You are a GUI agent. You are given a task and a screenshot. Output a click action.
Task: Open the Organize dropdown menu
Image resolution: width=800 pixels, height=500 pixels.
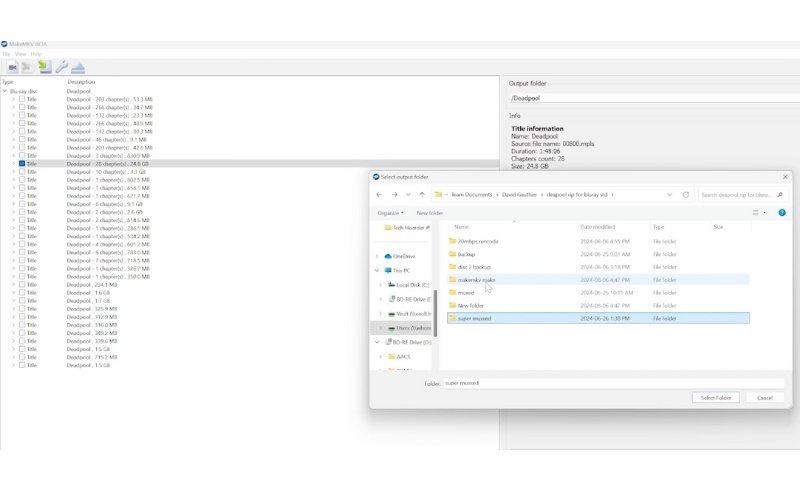click(x=390, y=213)
